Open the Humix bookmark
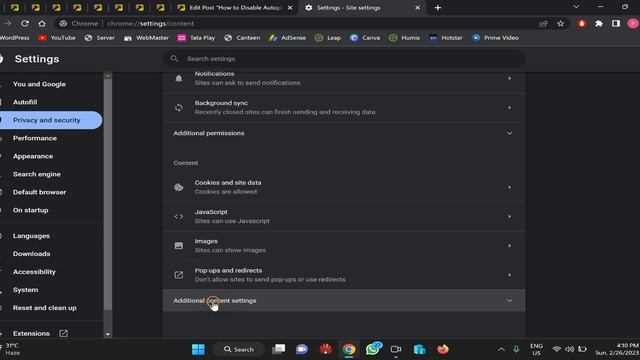The width and height of the screenshot is (640, 360). click(x=404, y=38)
